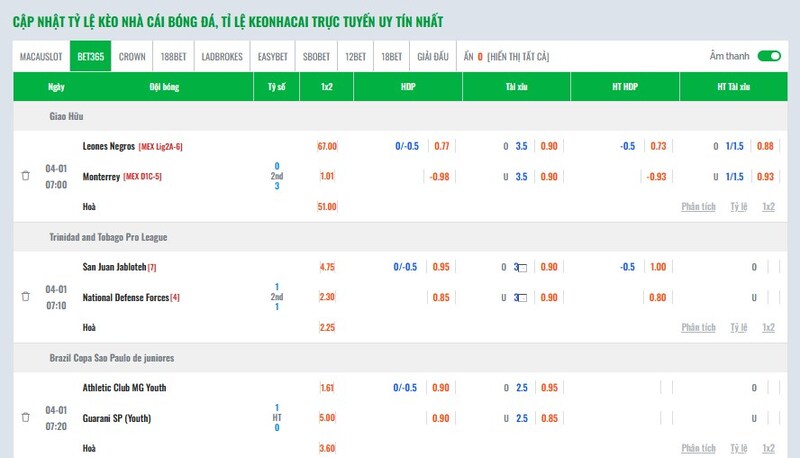Viewport: 800px width, 458px height.
Task: Click the 67.00 odds for Leones Negros
Action: [327, 146]
